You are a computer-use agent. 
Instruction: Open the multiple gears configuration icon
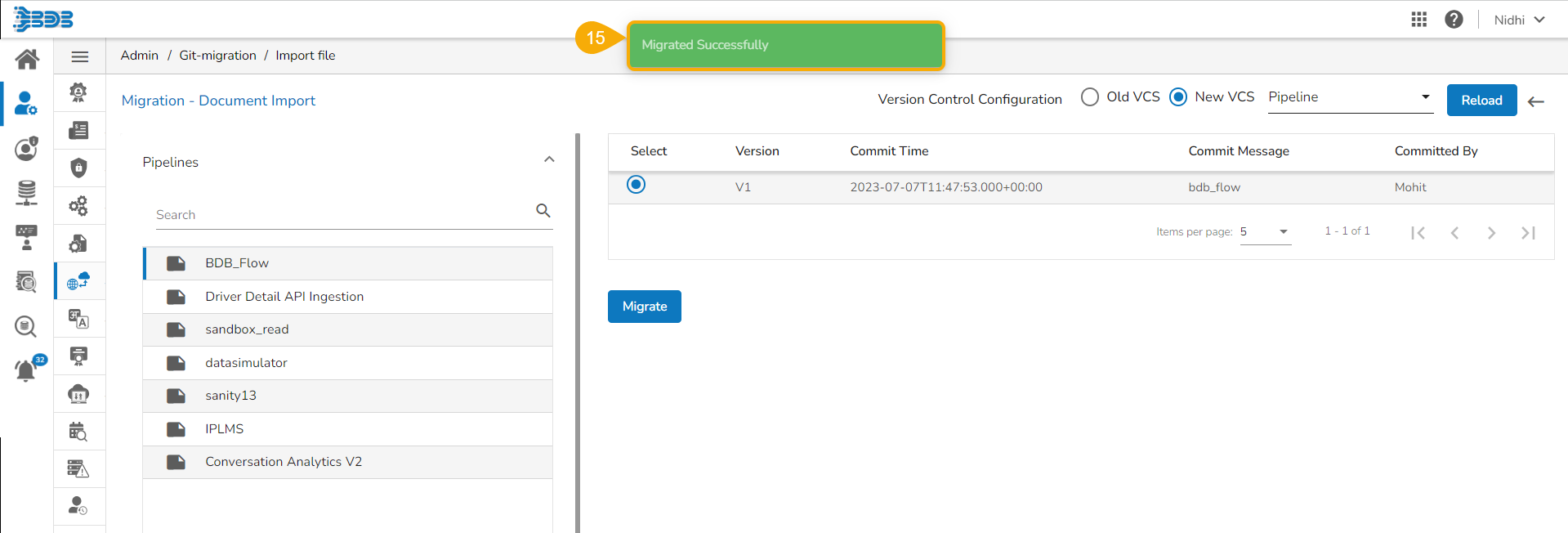pos(78,205)
